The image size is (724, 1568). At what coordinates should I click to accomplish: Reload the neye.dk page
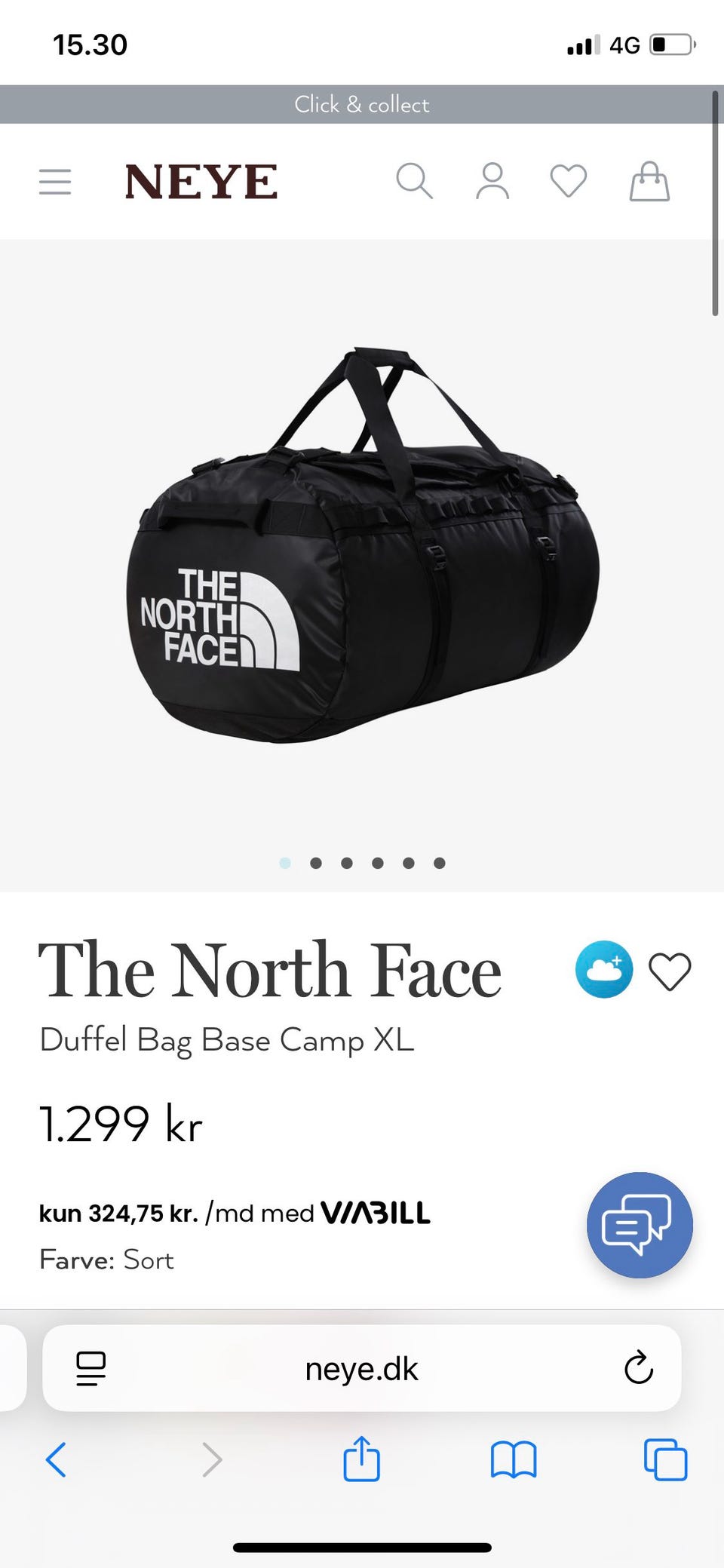[x=639, y=1368]
